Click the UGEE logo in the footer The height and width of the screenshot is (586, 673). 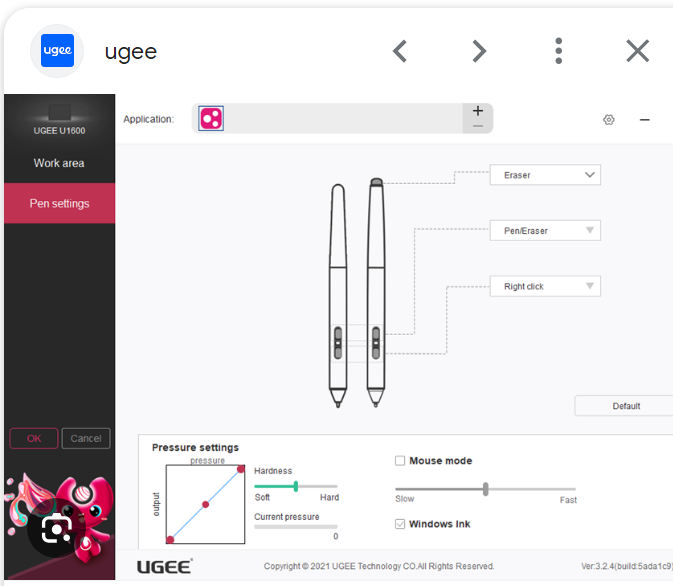click(x=165, y=567)
